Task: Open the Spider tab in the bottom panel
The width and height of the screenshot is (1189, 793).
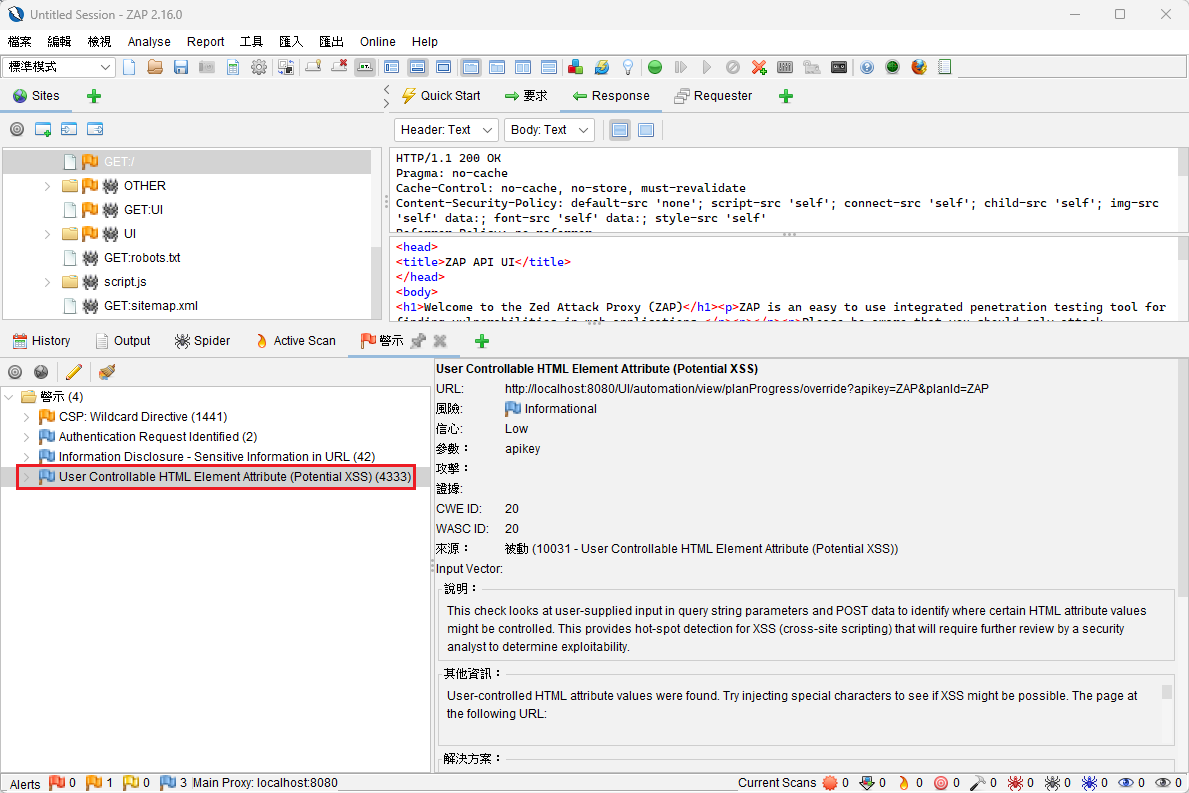Action: coord(202,341)
